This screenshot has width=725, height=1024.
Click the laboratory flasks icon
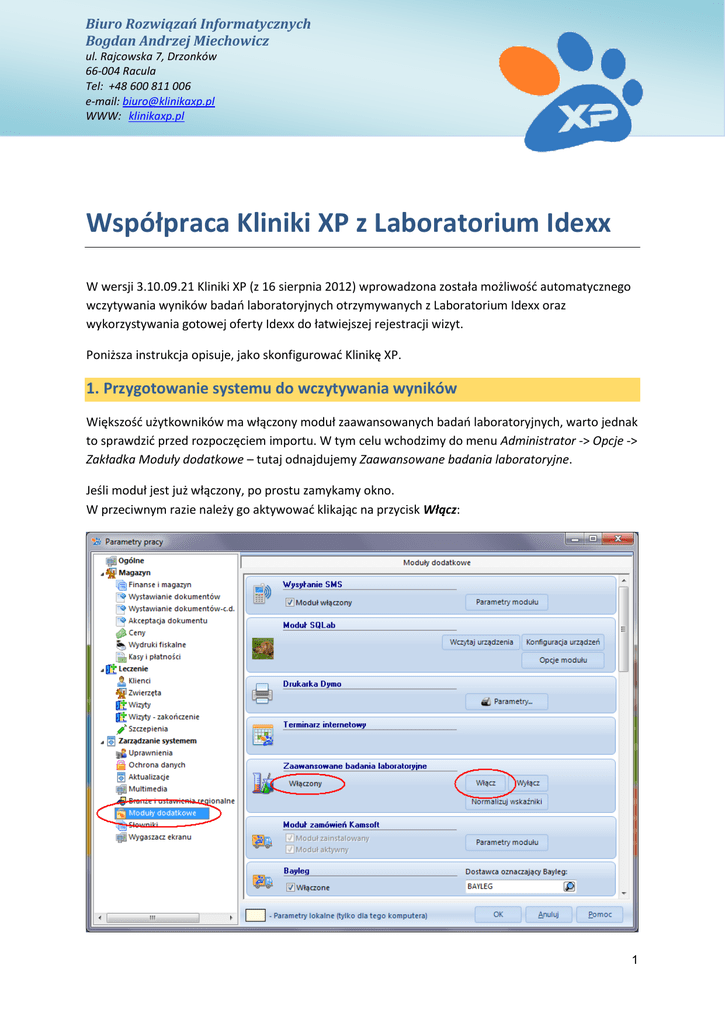[262, 783]
